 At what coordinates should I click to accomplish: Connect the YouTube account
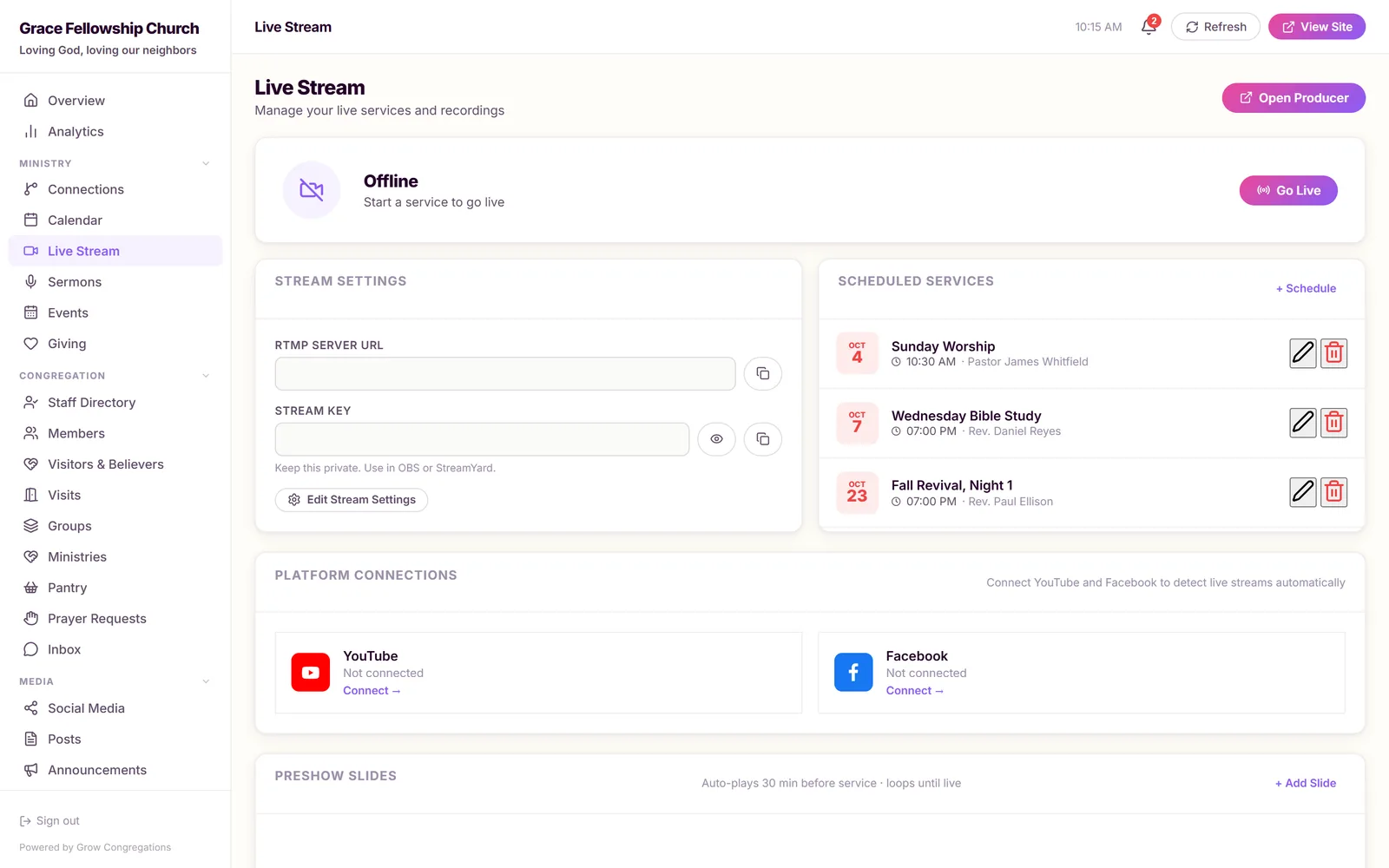click(x=372, y=691)
